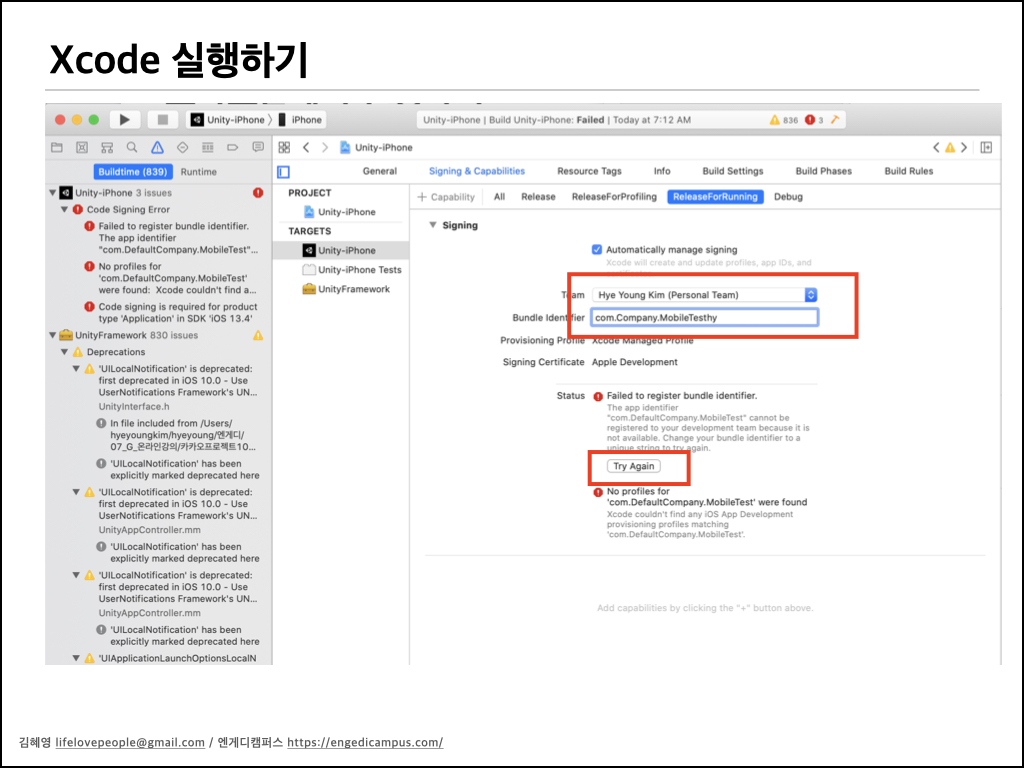Click the UnityInterface.h file entry in issues
Image resolution: width=1024 pixels, height=768 pixels.
pyautogui.click(x=134, y=406)
